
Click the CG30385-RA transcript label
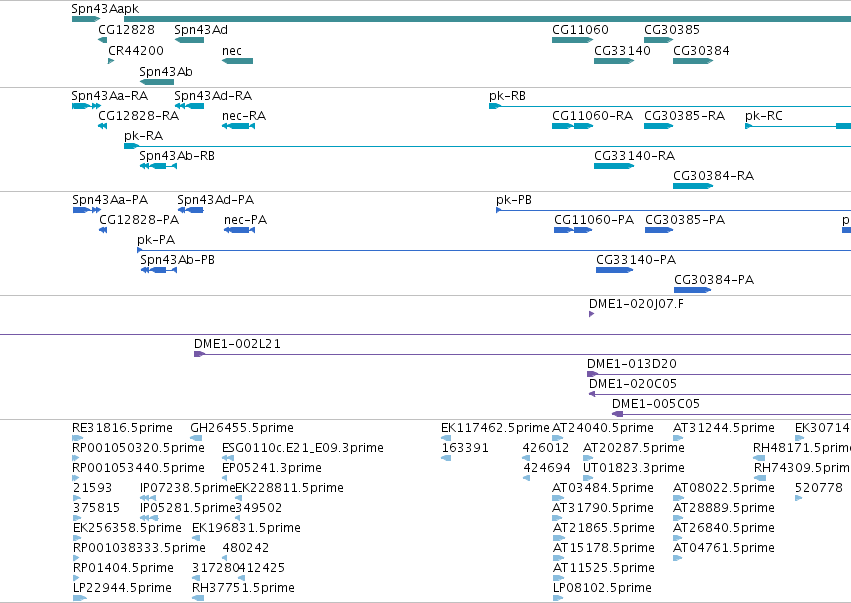pyautogui.click(x=684, y=116)
